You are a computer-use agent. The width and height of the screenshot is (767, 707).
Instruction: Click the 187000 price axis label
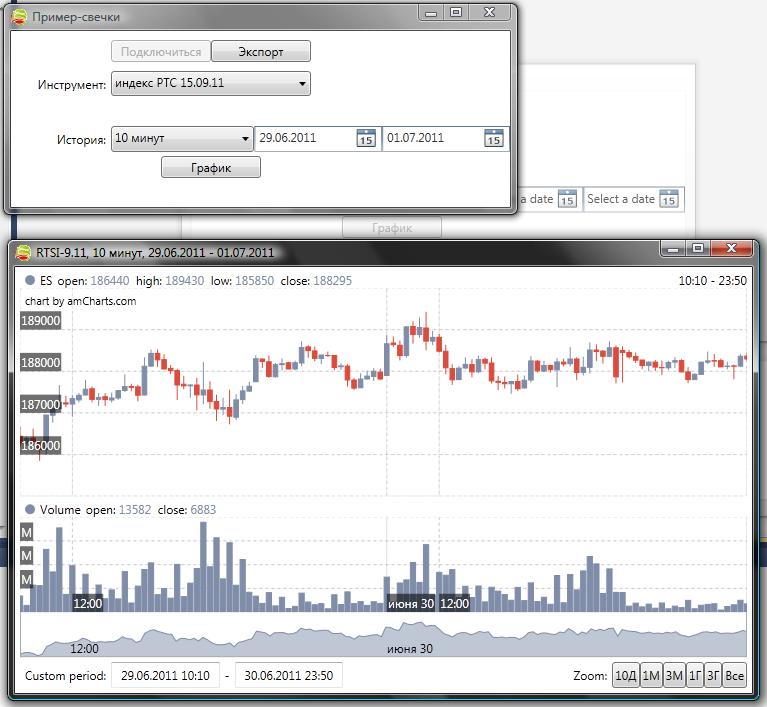pos(41,405)
